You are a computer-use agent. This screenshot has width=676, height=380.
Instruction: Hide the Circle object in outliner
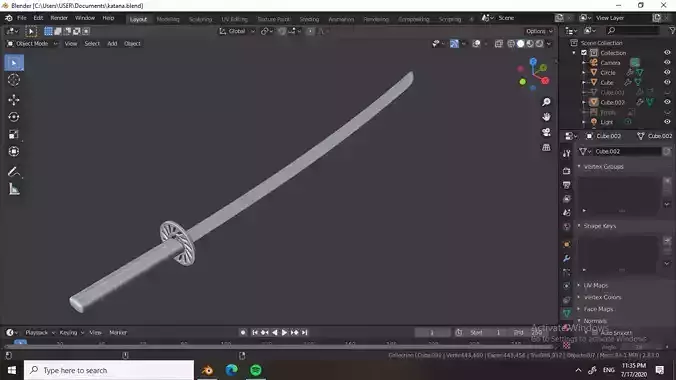[x=667, y=72]
